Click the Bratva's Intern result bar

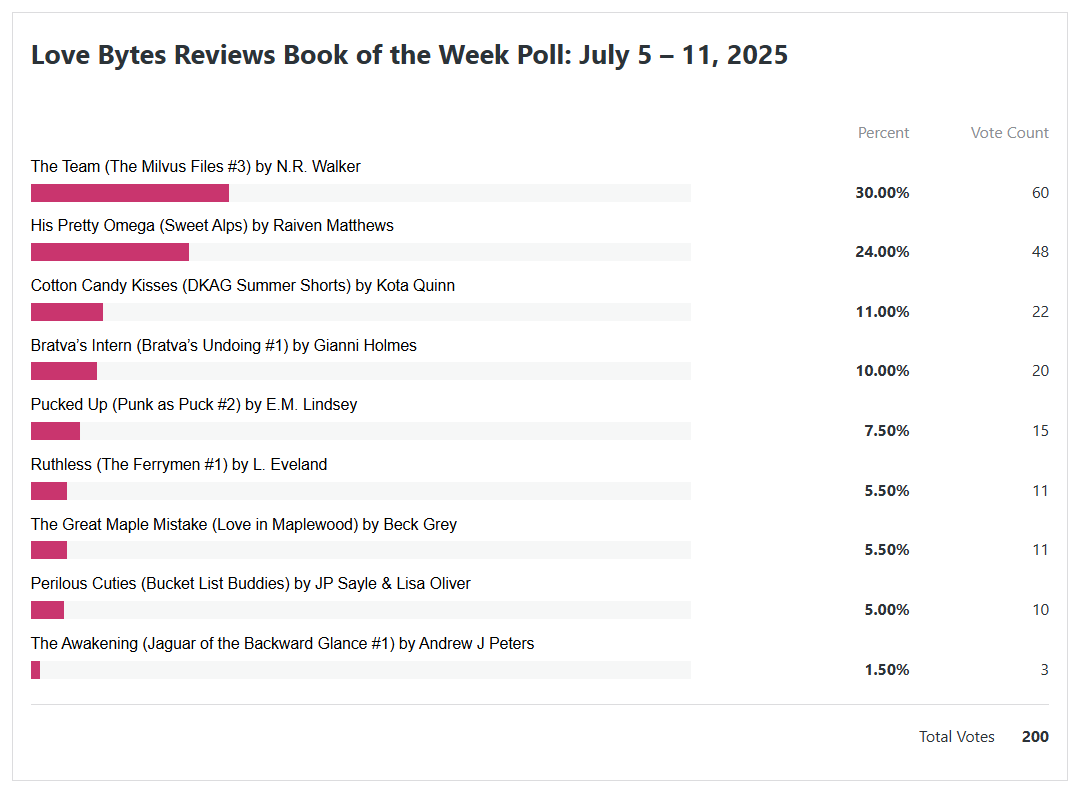pos(64,371)
